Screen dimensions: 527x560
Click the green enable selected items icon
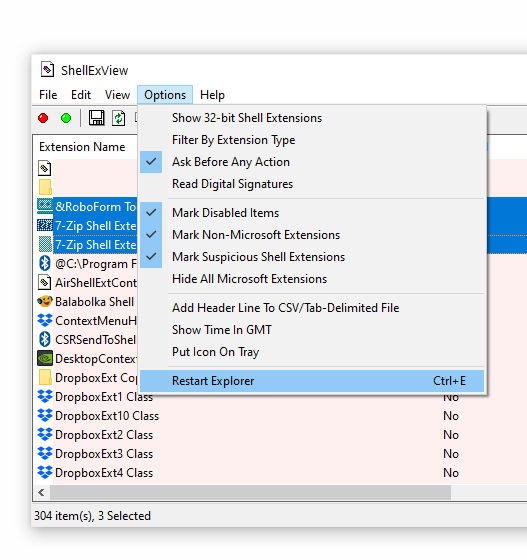(66, 118)
